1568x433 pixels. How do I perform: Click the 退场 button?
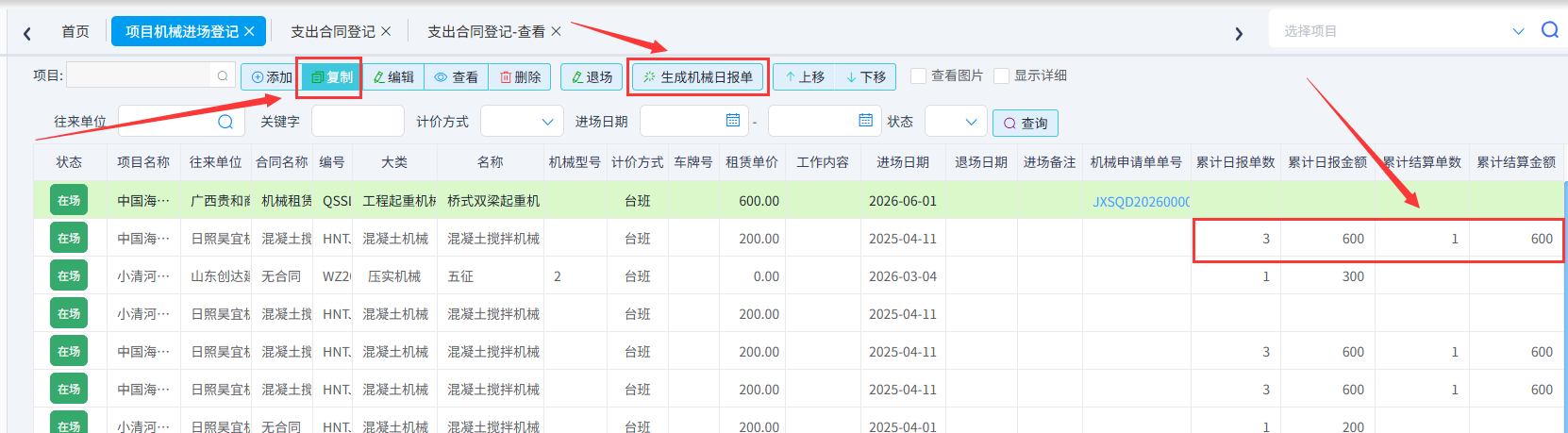[592, 77]
